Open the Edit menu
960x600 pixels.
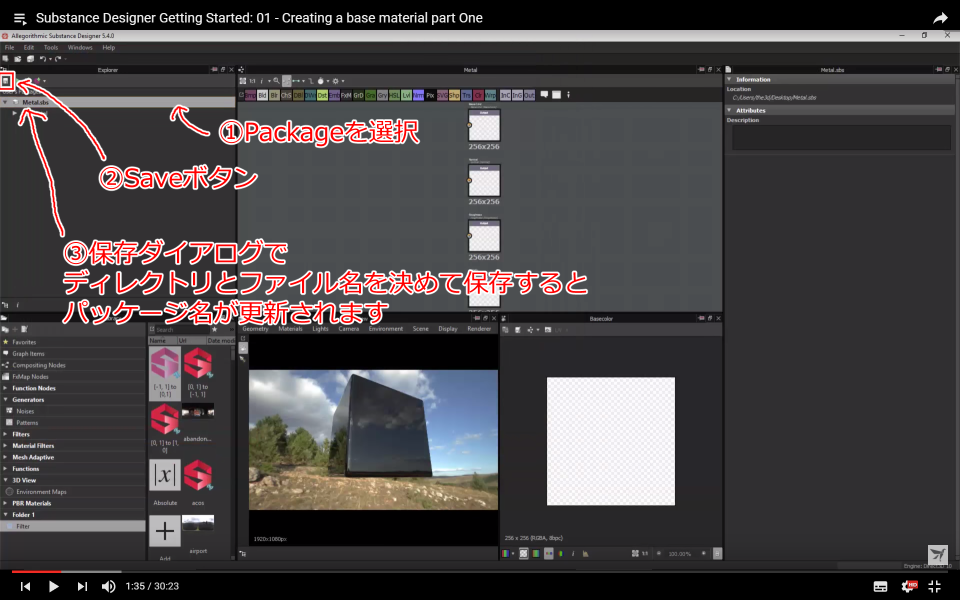tap(29, 47)
